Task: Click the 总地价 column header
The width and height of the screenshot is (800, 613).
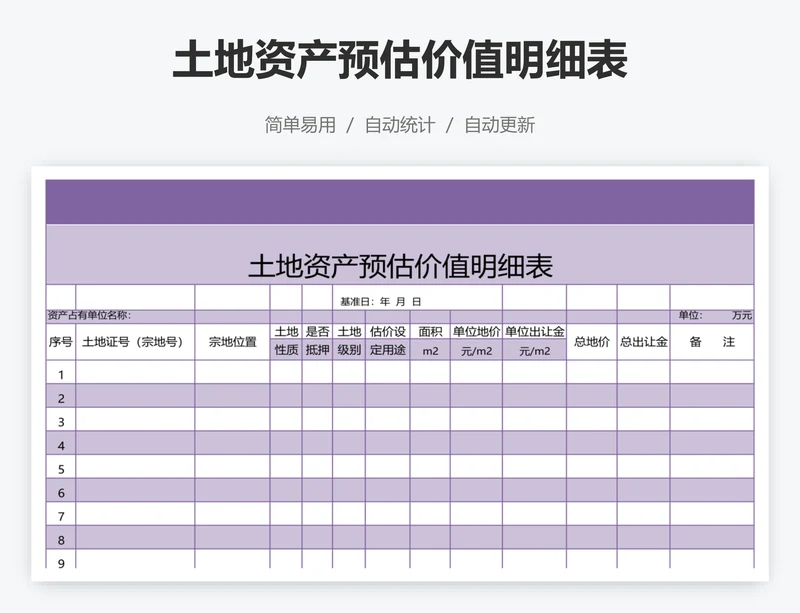Action: (591, 342)
